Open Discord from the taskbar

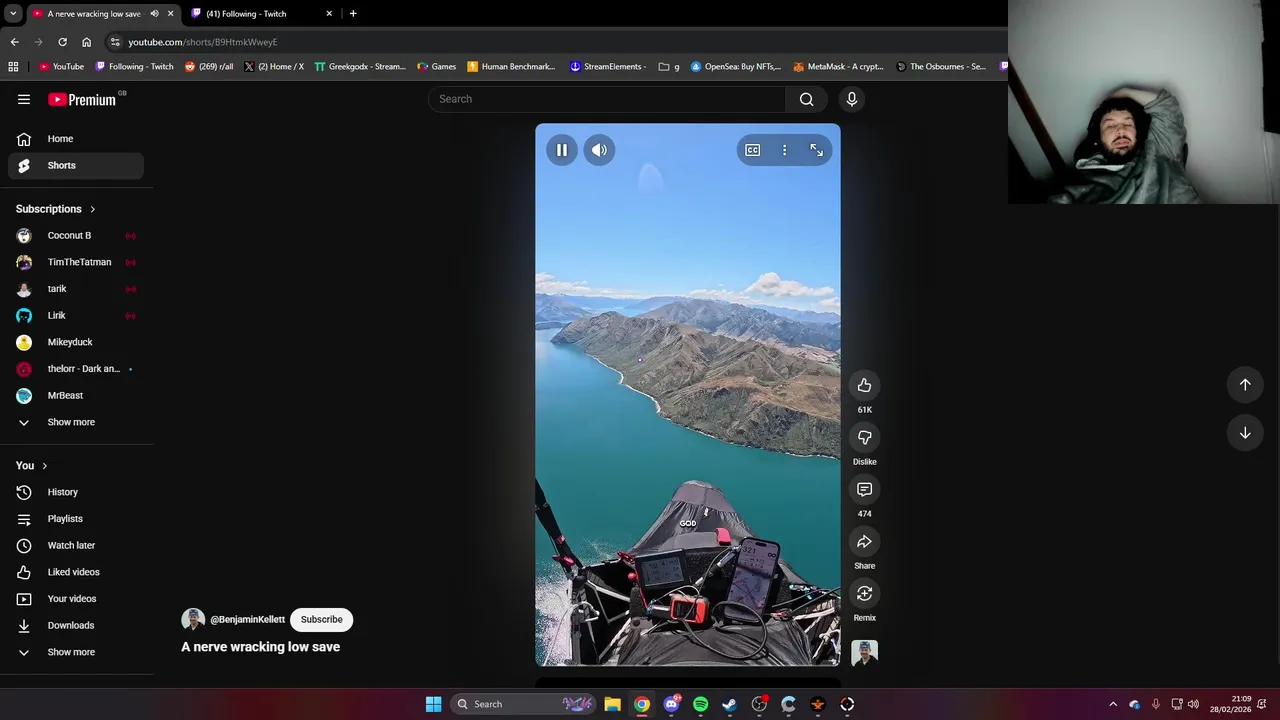coord(671,704)
